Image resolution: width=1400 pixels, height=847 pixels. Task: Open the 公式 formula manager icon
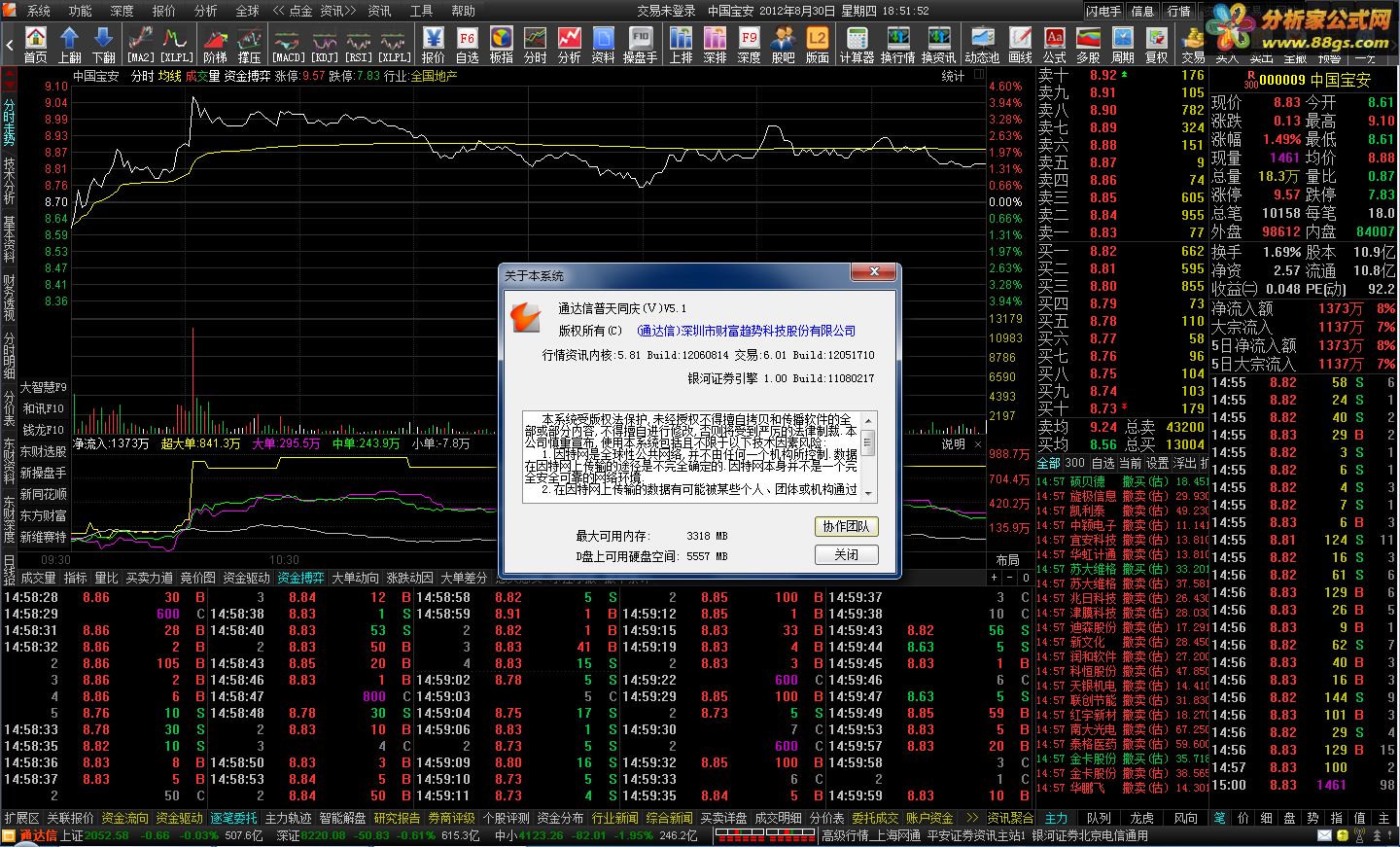point(1055,45)
